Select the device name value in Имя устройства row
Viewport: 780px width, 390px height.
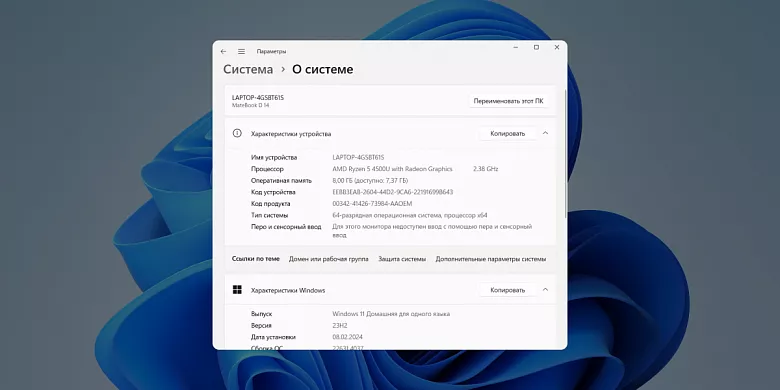coord(358,157)
